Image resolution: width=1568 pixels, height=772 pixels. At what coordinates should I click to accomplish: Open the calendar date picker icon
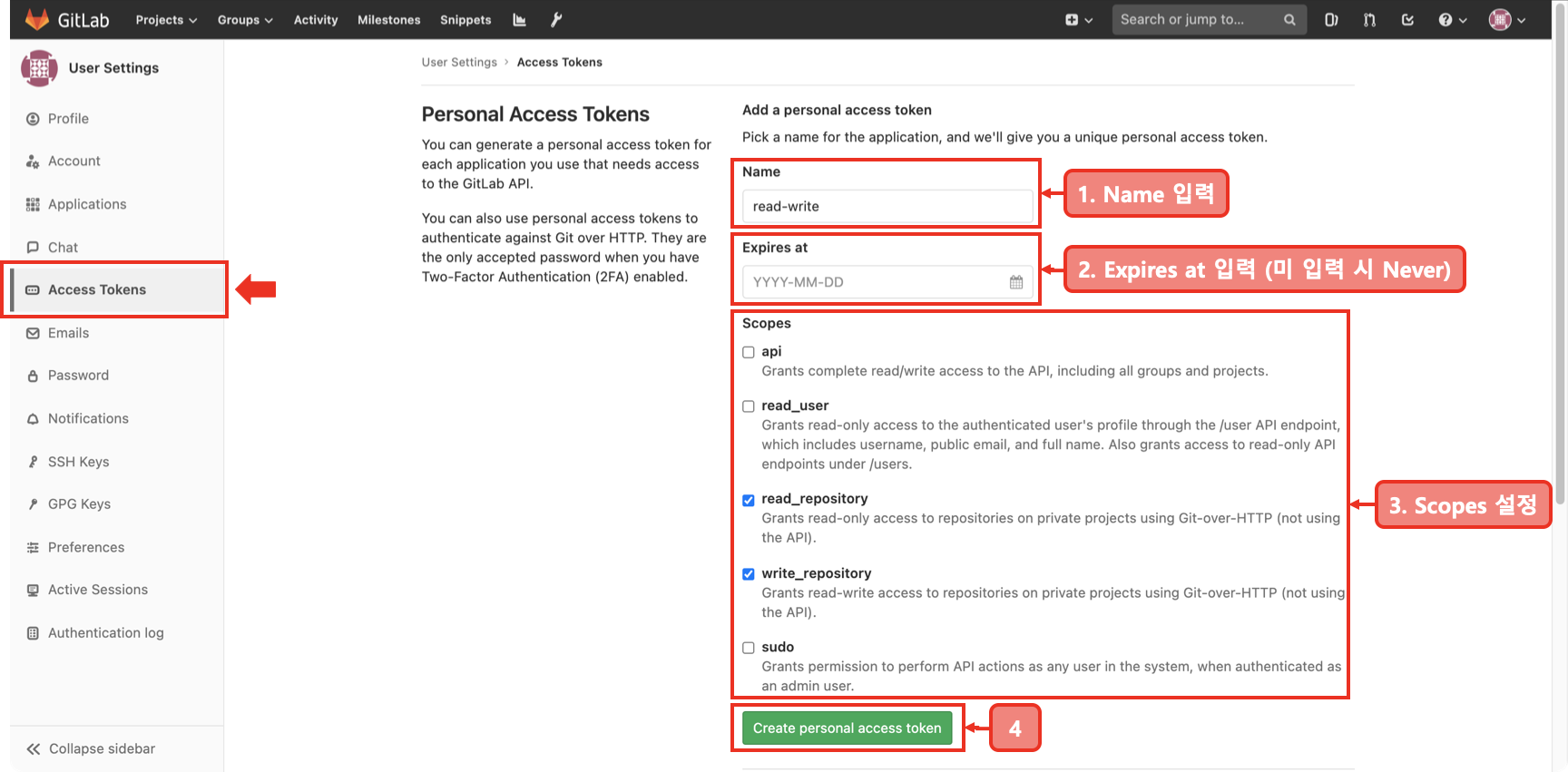1016,282
